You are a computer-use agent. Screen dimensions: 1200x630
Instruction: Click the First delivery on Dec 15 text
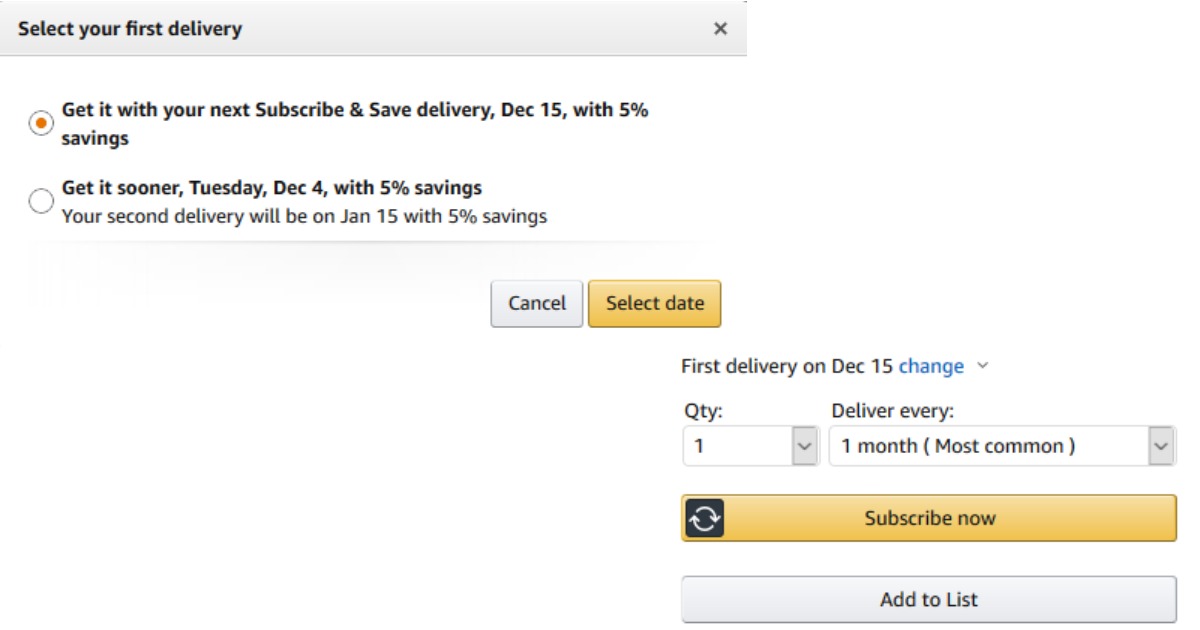point(786,366)
